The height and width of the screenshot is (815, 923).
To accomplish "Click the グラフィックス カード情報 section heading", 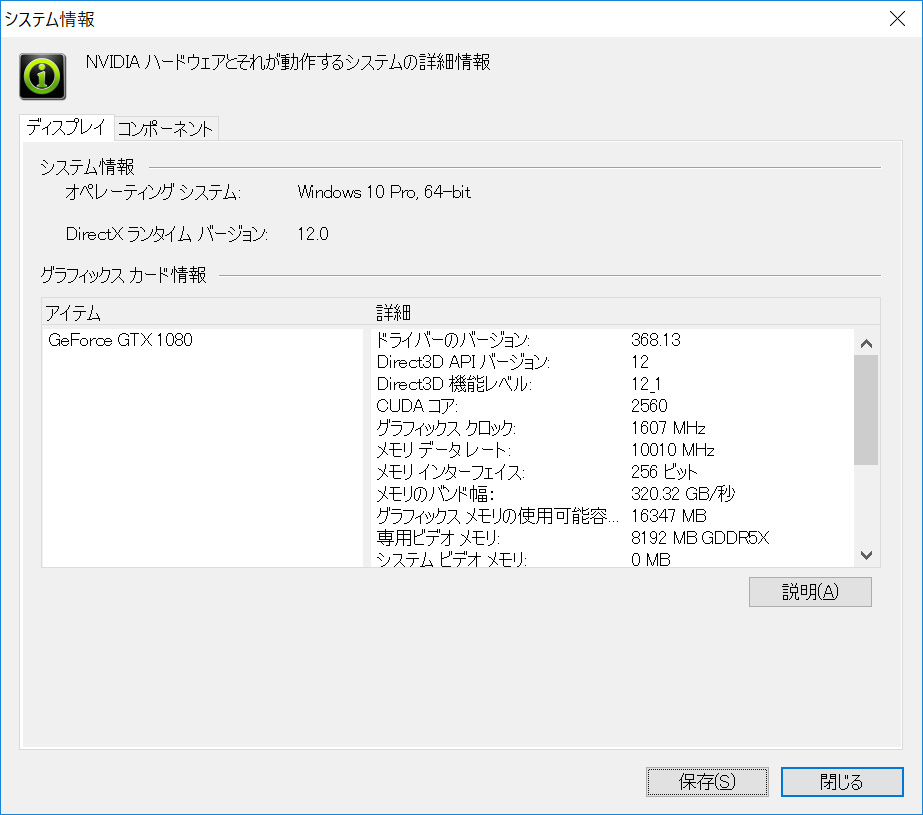I will point(123,275).
